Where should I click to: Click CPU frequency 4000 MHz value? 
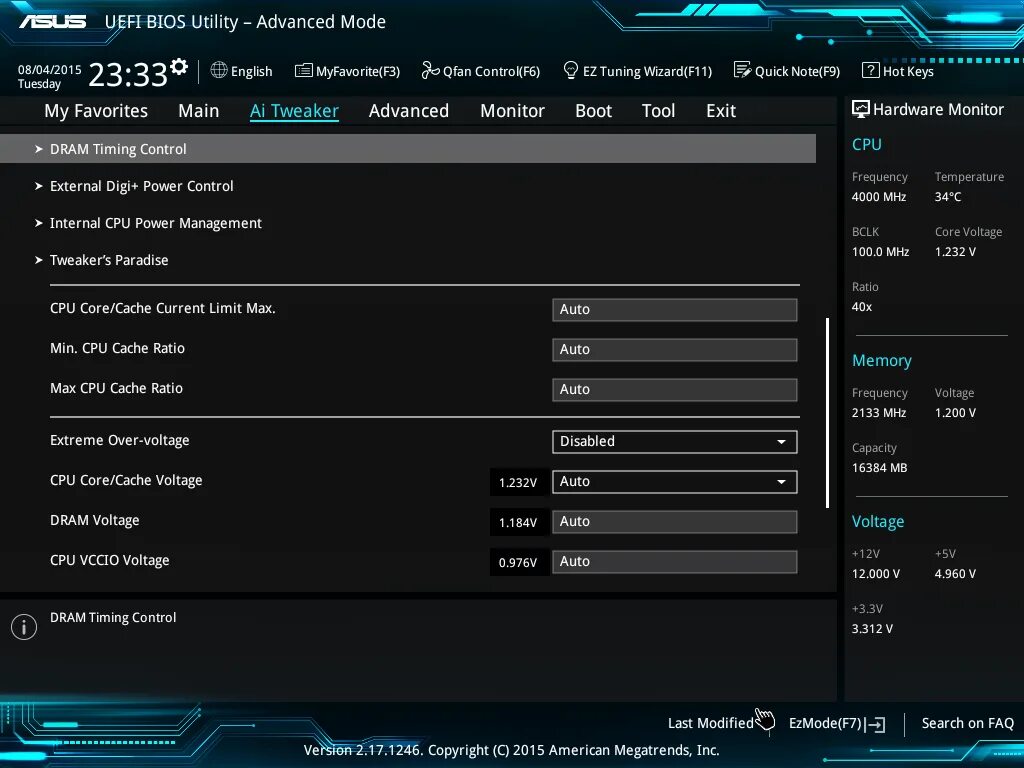pyautogui.click(x=879, y=197)
